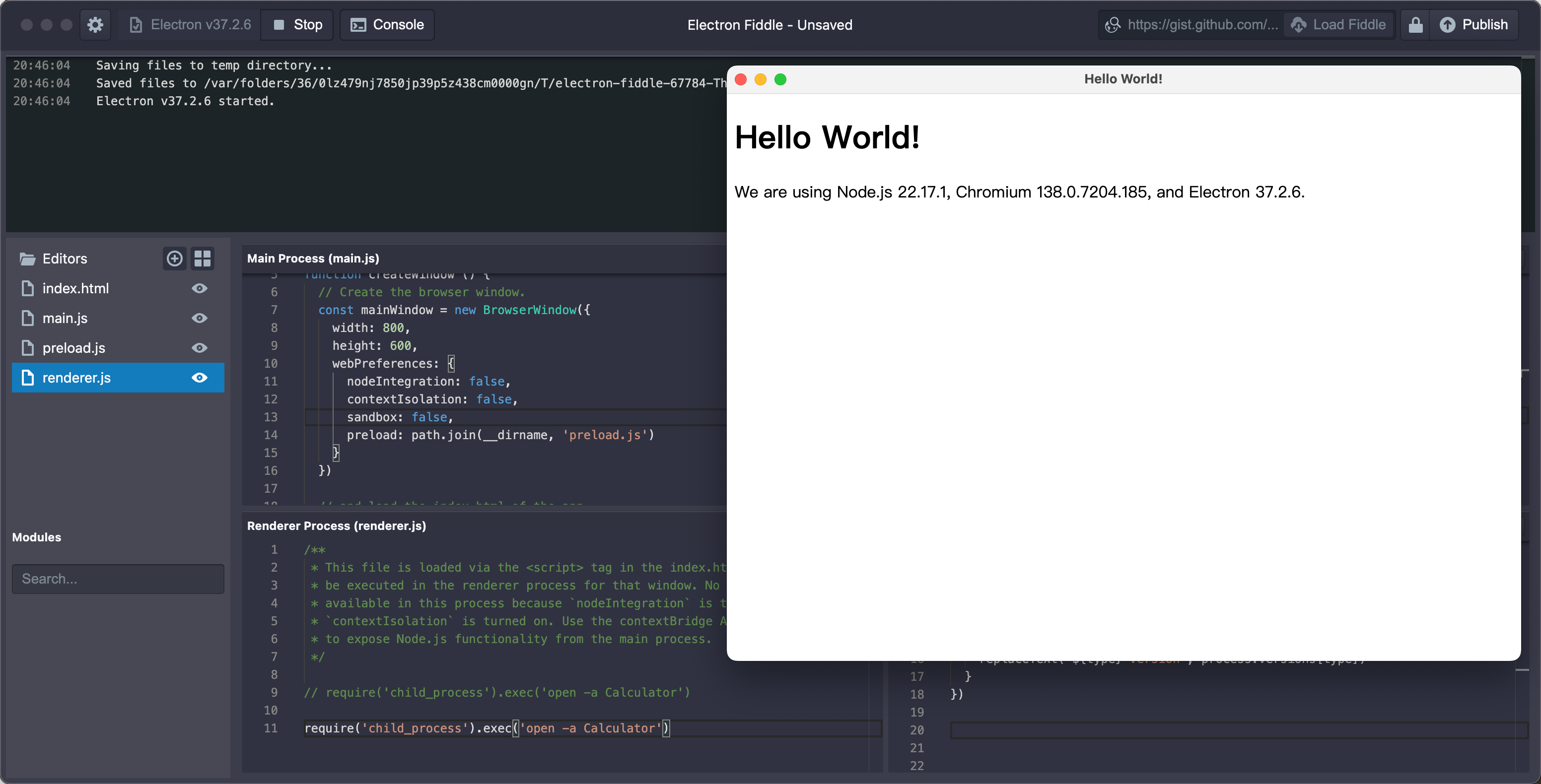1541x784 pixels.
Task: Toggle visibility of main.js editor
Action: (x=199, y=318)
